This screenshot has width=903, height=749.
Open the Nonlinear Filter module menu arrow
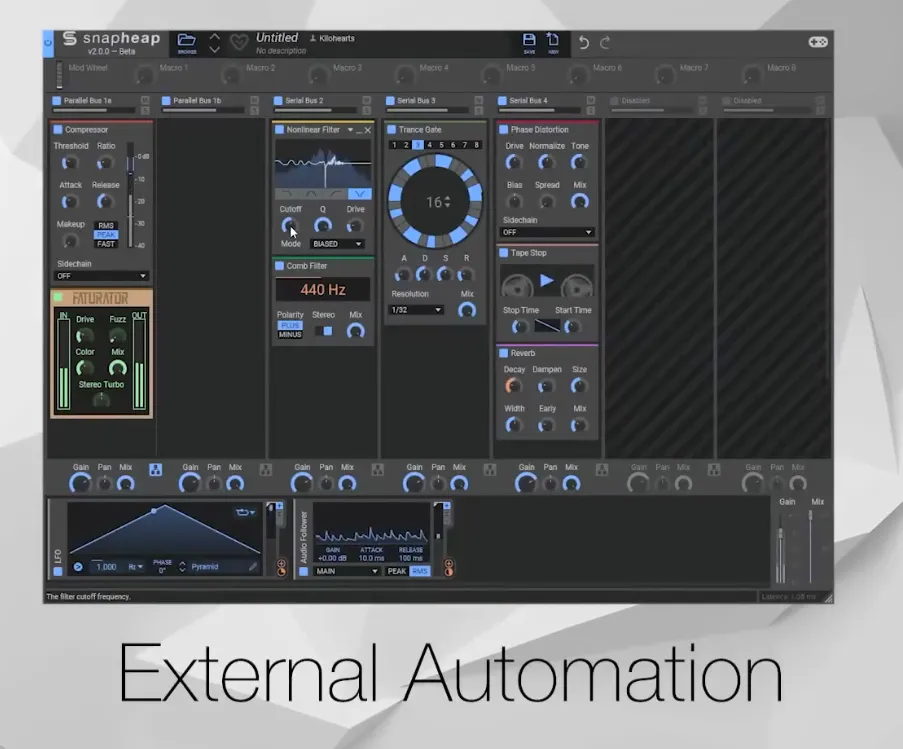(x=350, y=130)
